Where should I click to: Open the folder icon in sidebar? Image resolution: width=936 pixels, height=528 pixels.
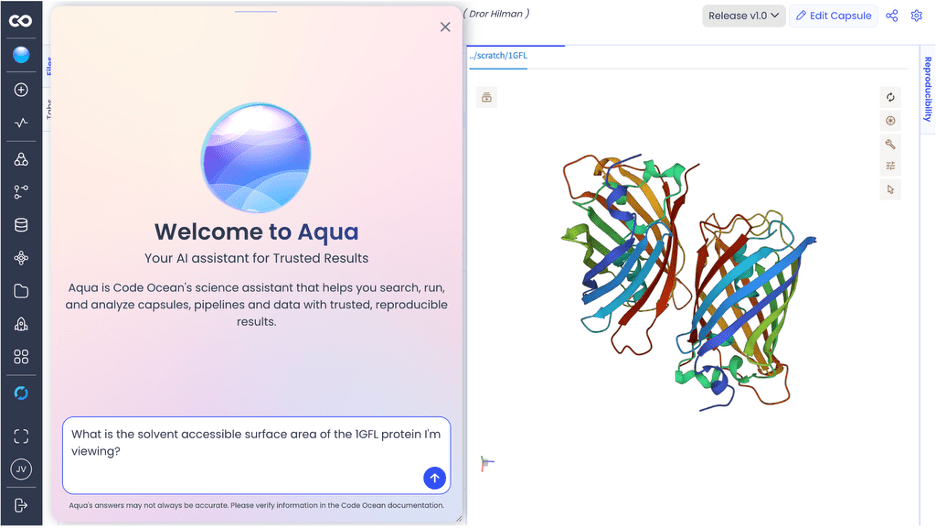21,292
